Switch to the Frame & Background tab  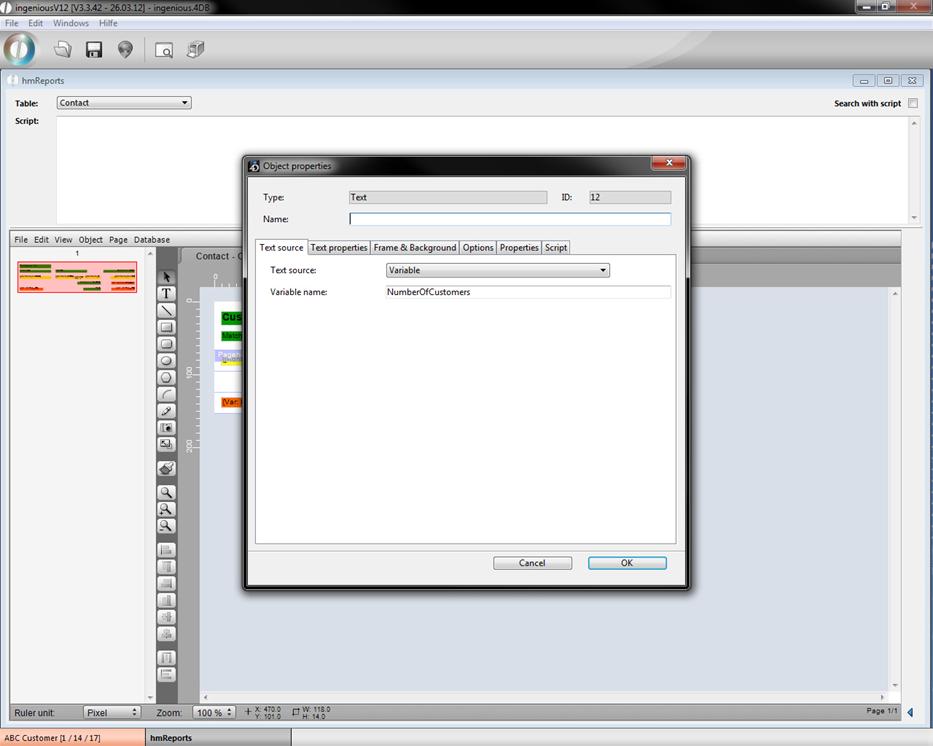click(x=414, y=247)
